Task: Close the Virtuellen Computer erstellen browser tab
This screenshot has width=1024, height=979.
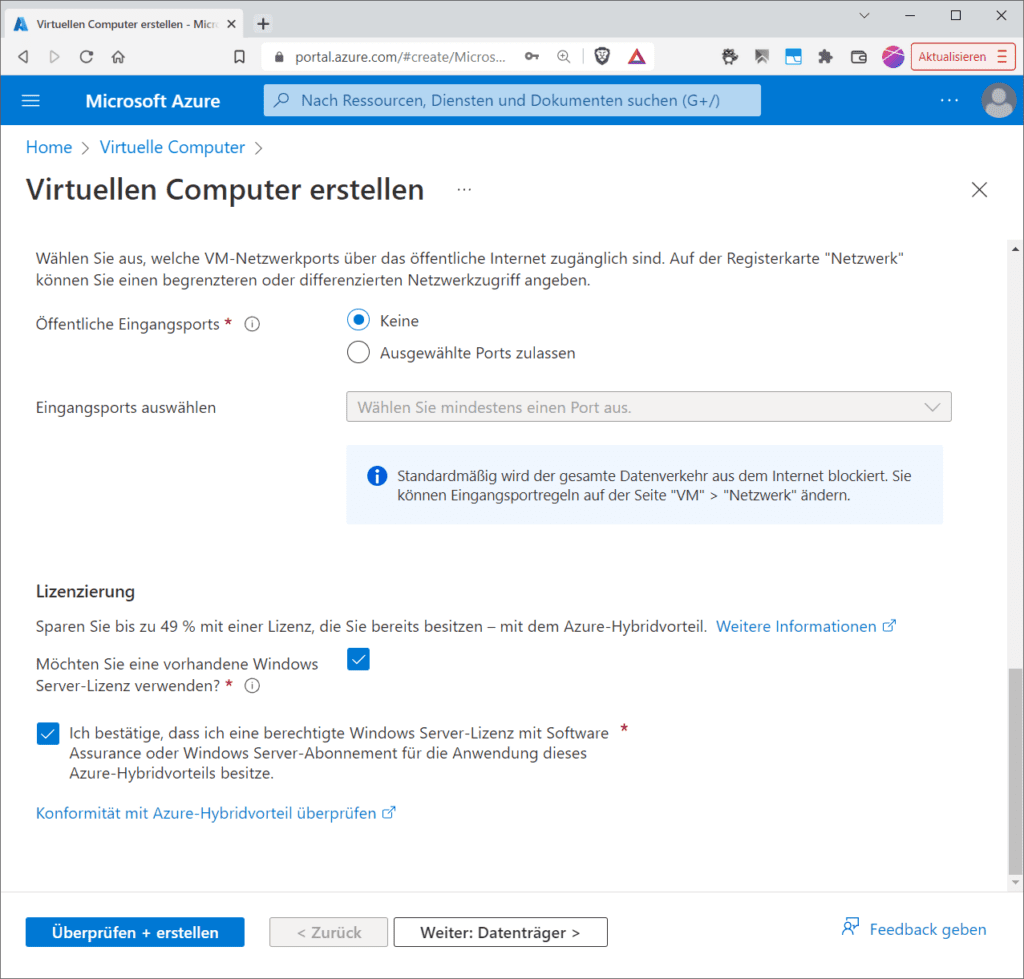Action: point(231,24)
